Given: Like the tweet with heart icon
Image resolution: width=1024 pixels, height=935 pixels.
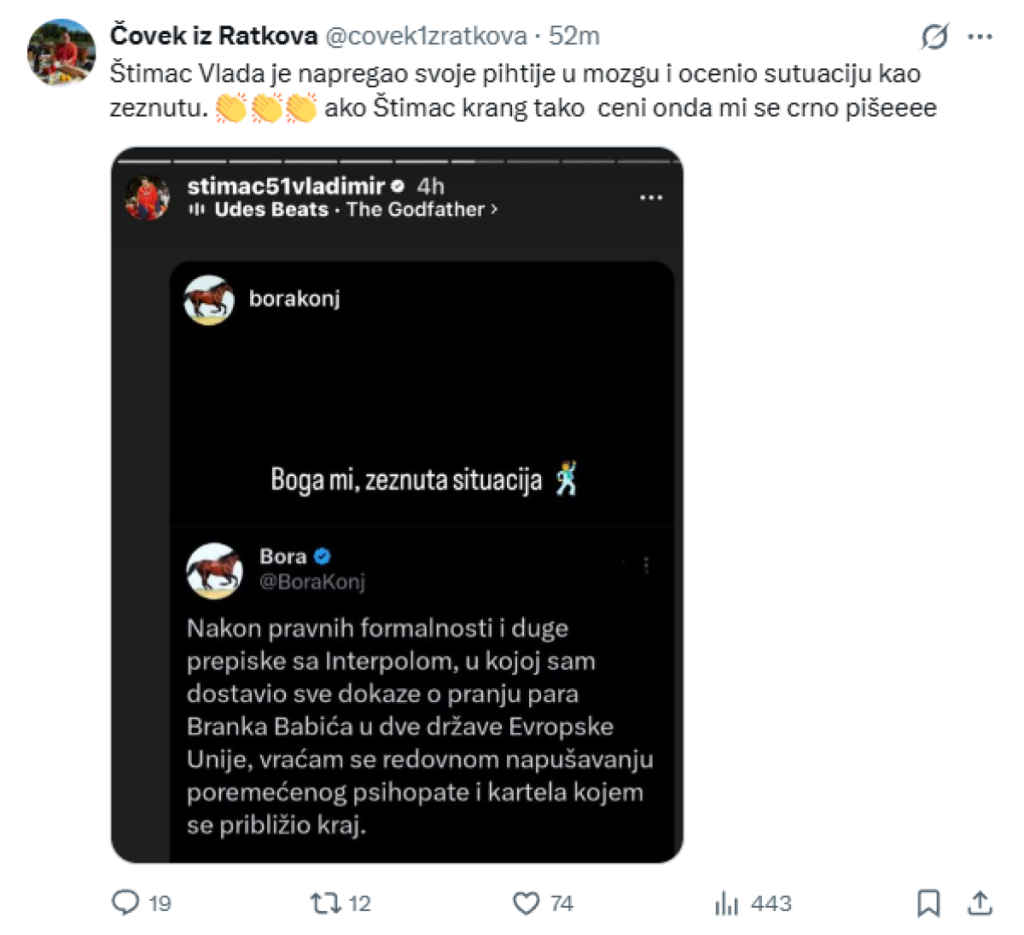Looking at the screenshot, I should pos(527,903).
